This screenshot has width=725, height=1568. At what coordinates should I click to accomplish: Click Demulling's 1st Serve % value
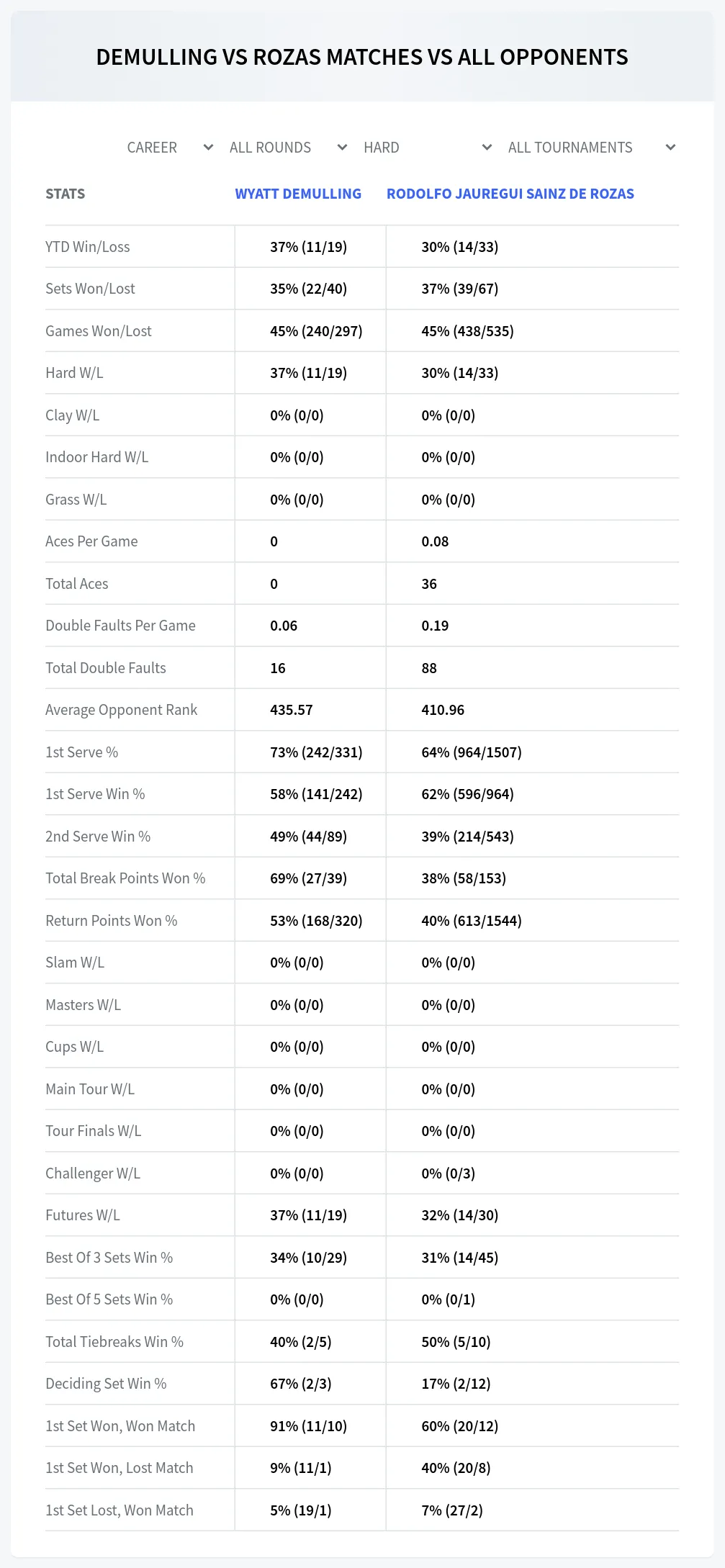[316, 752]
